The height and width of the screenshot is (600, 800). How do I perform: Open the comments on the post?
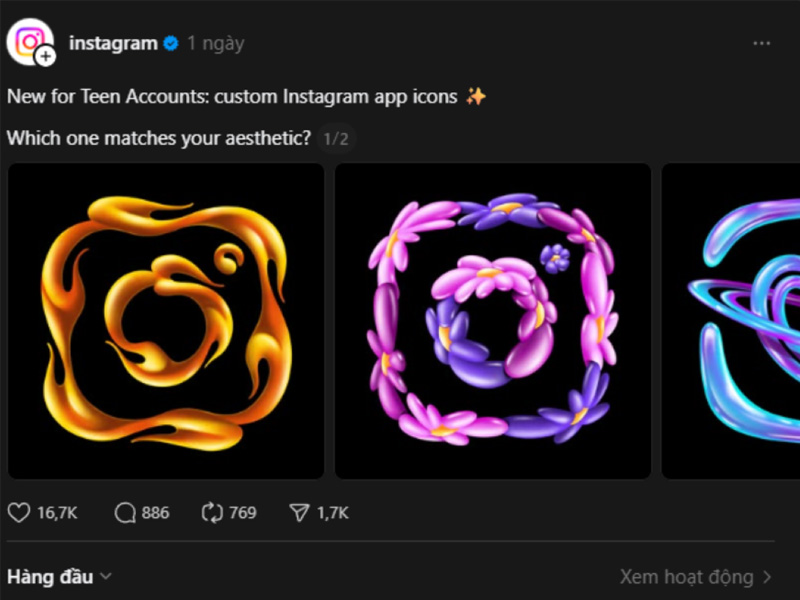tap(124, 512)
